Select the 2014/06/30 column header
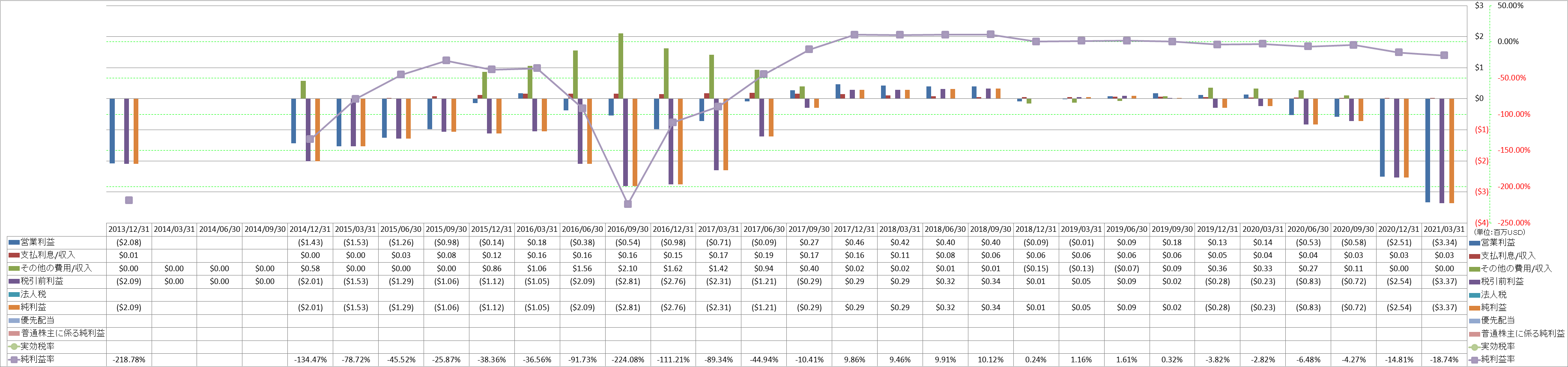This screenshot has height=367, width=1568. [x=219, y=230]
